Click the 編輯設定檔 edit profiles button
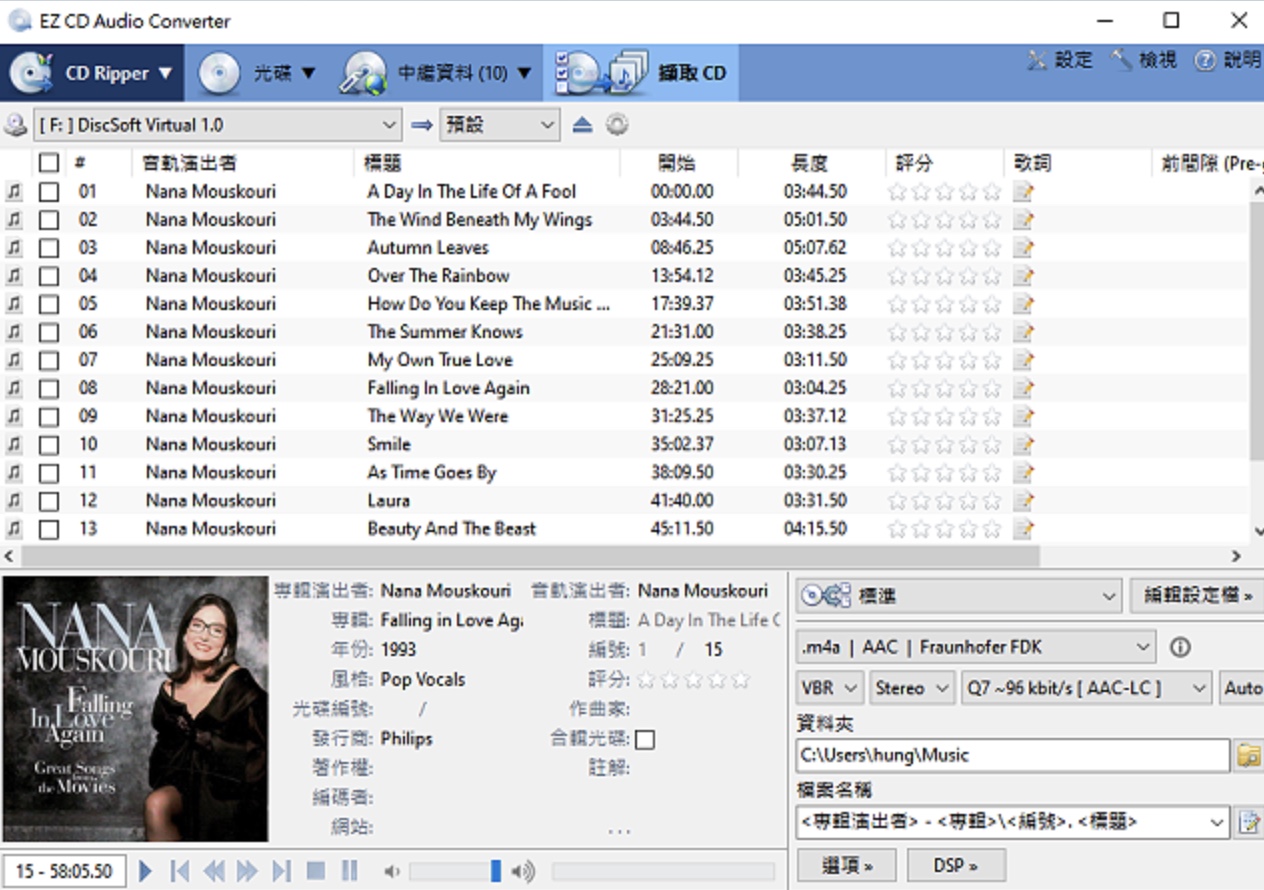Viewport: 1264px width, 890px height. tap(1197, 596)
